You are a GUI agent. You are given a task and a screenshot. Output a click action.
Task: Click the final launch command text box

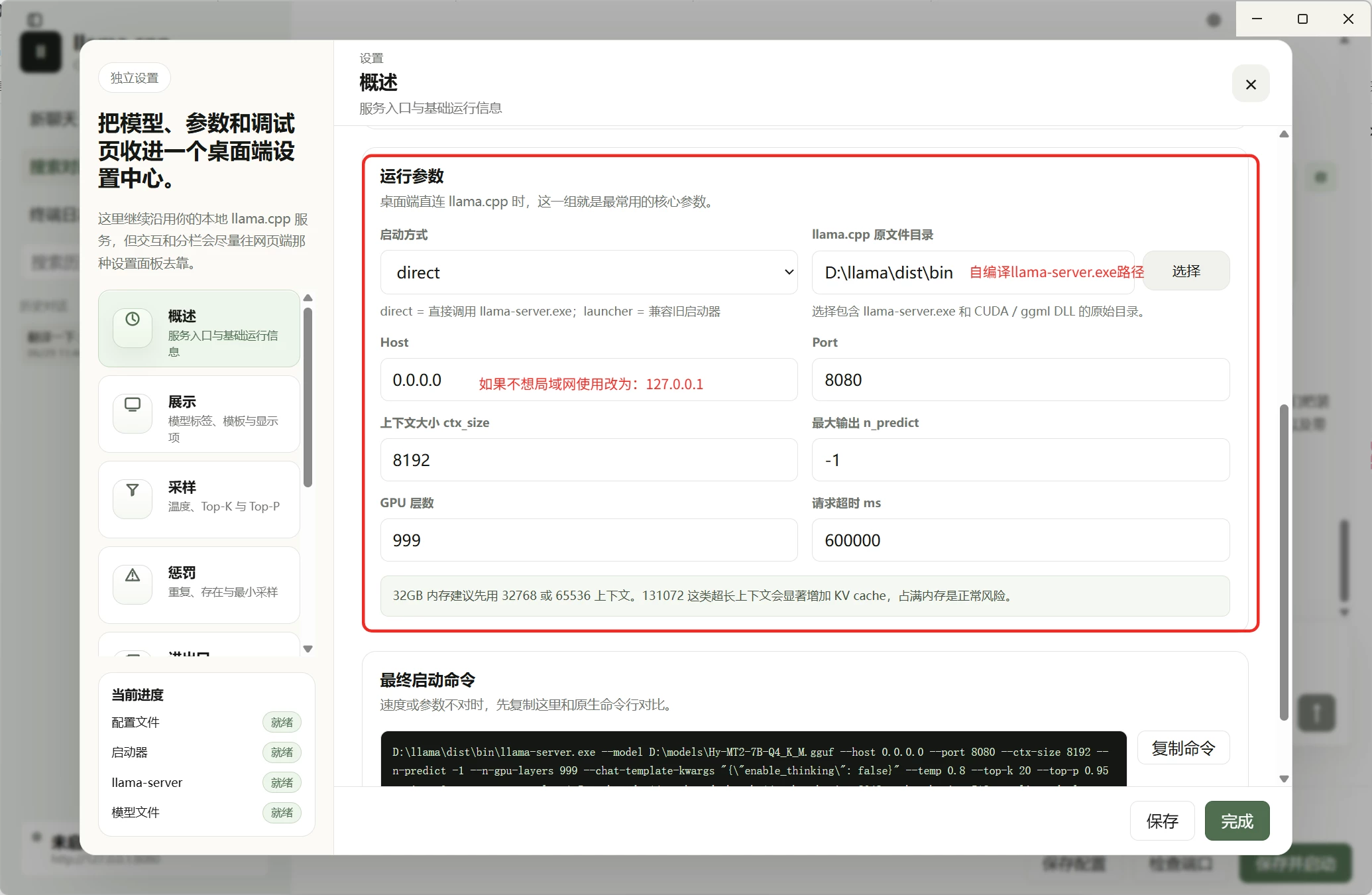click(754, 759)
